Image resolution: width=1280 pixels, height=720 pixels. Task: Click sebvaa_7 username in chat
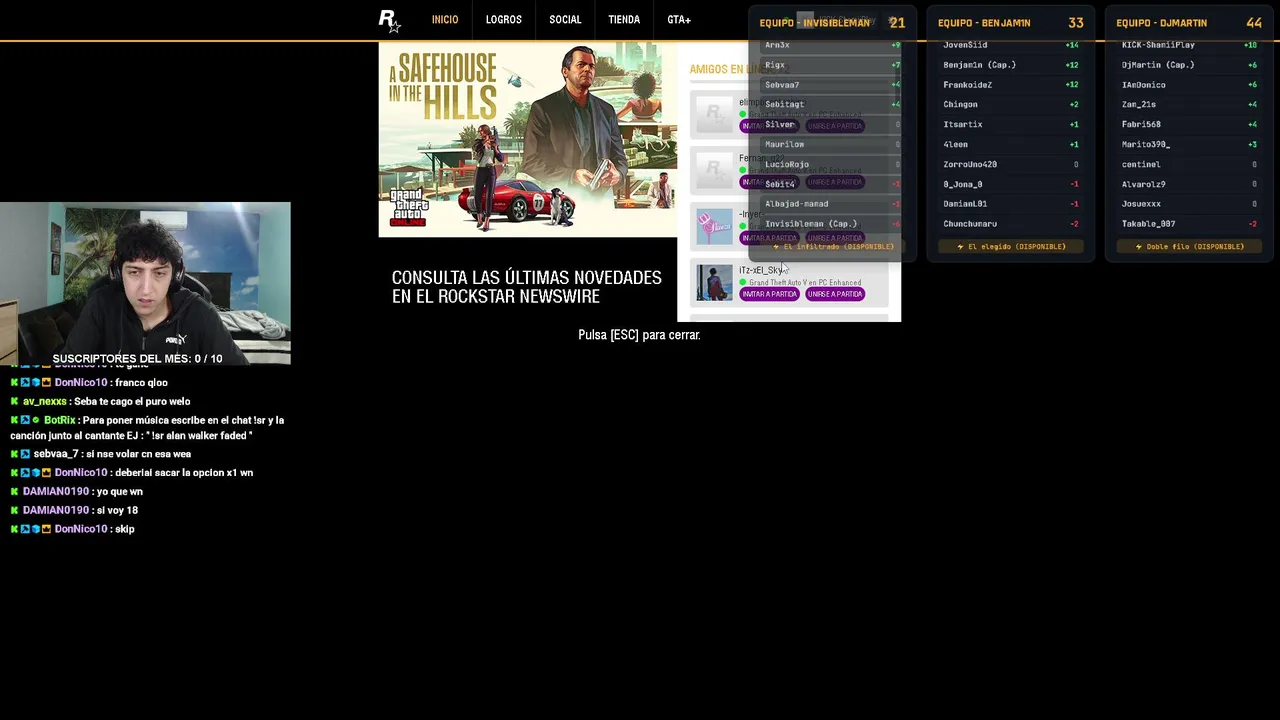(x=56, y=455)
